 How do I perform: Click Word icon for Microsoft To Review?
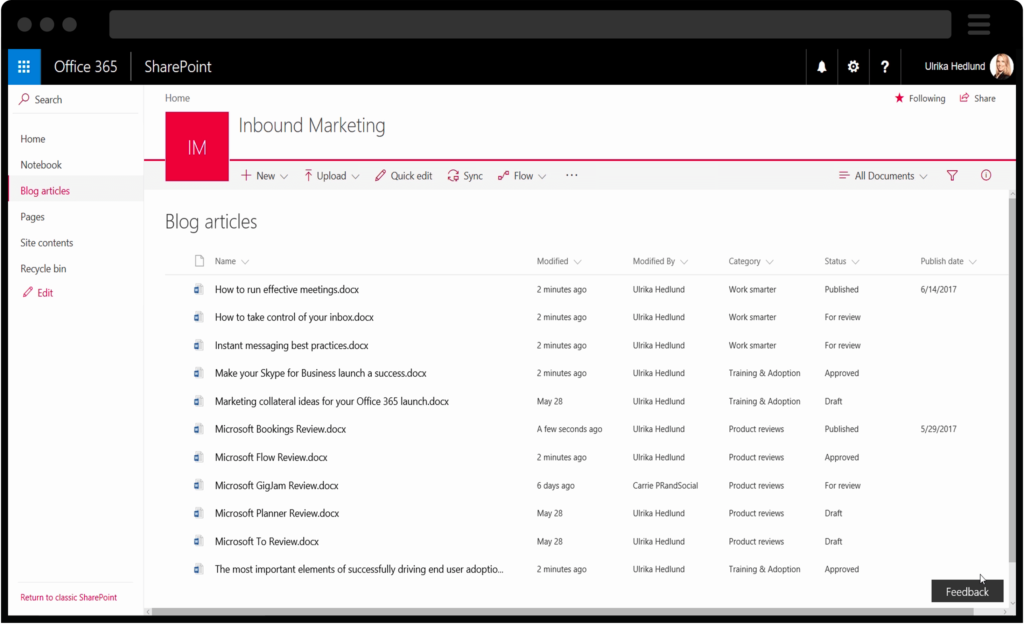point(198,541)
